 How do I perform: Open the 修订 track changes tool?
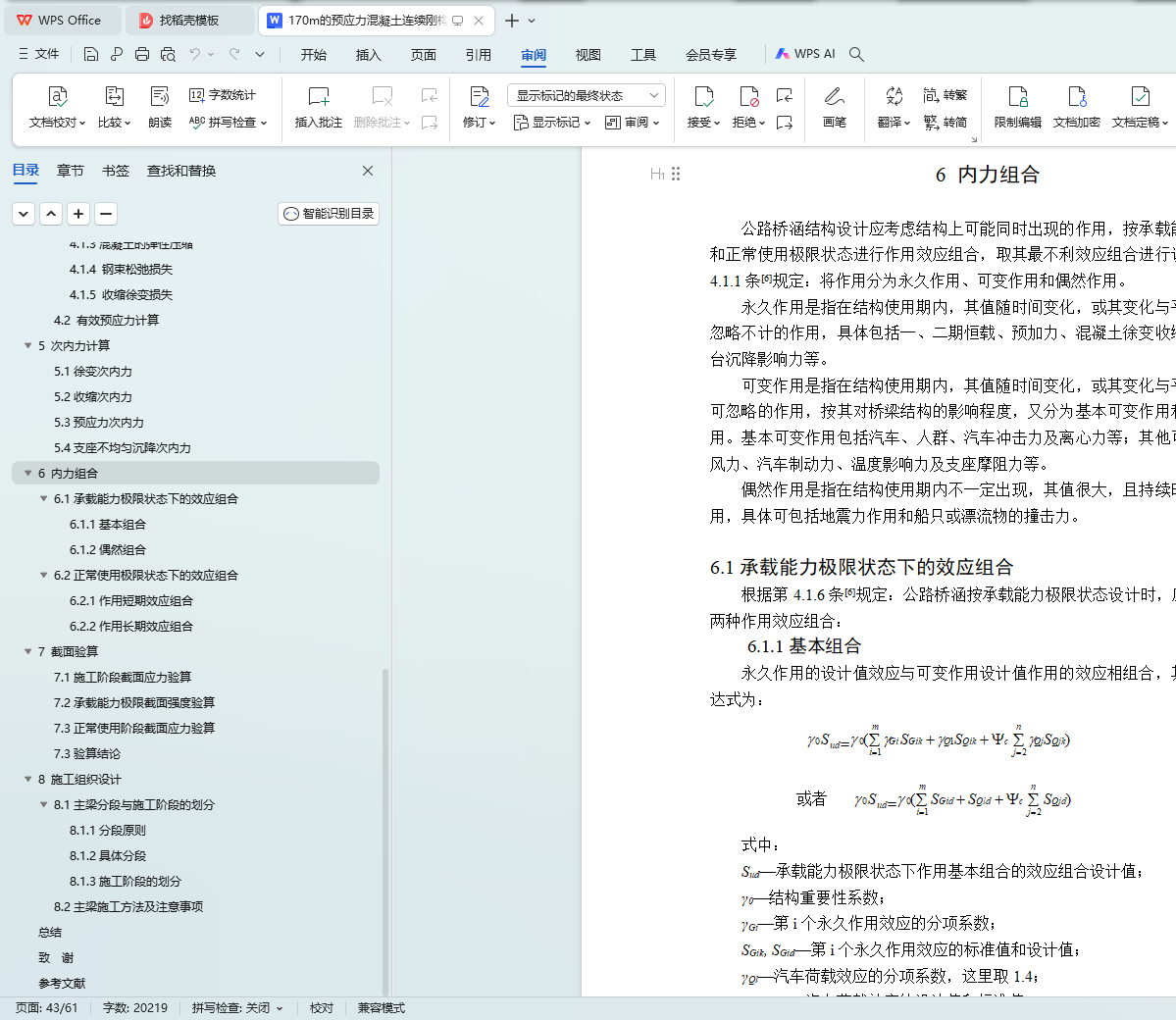point(480,107)
